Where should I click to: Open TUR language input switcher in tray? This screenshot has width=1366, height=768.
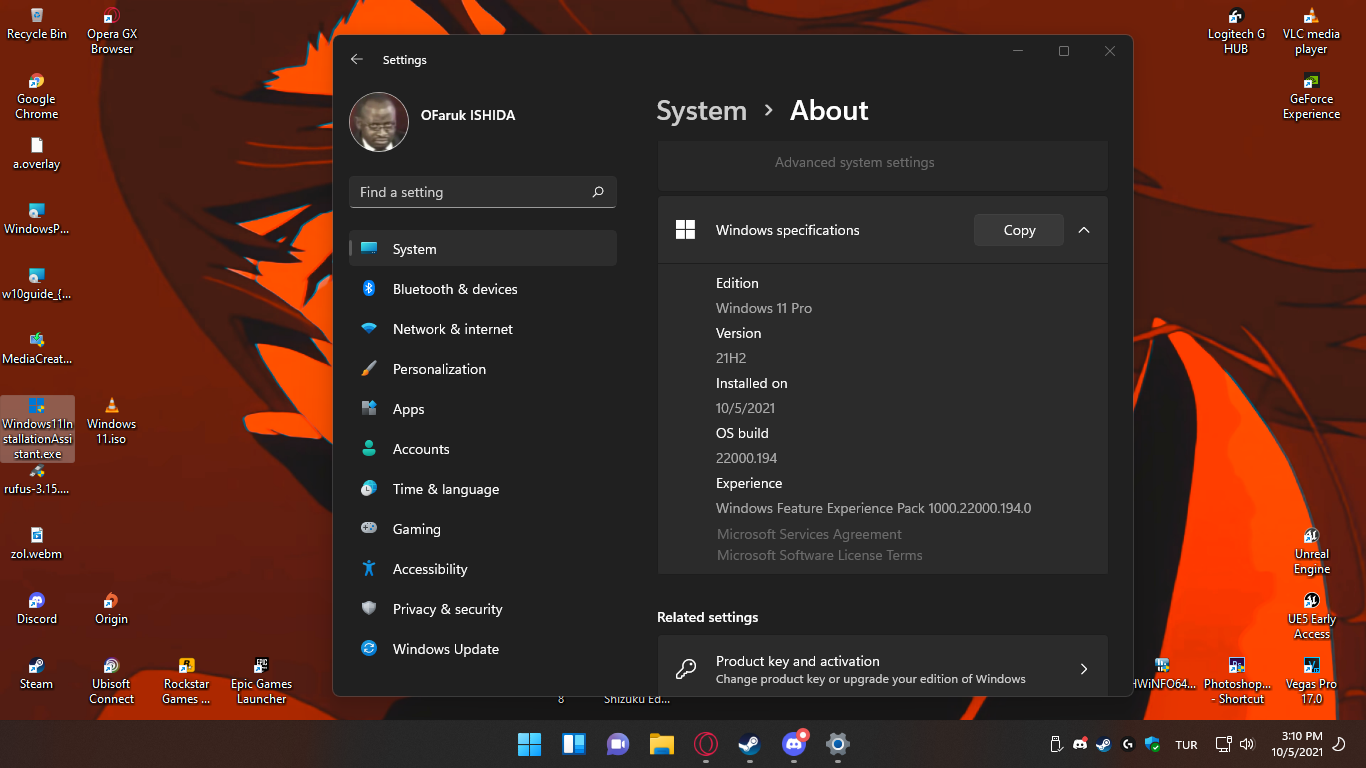coord(1186,745)
